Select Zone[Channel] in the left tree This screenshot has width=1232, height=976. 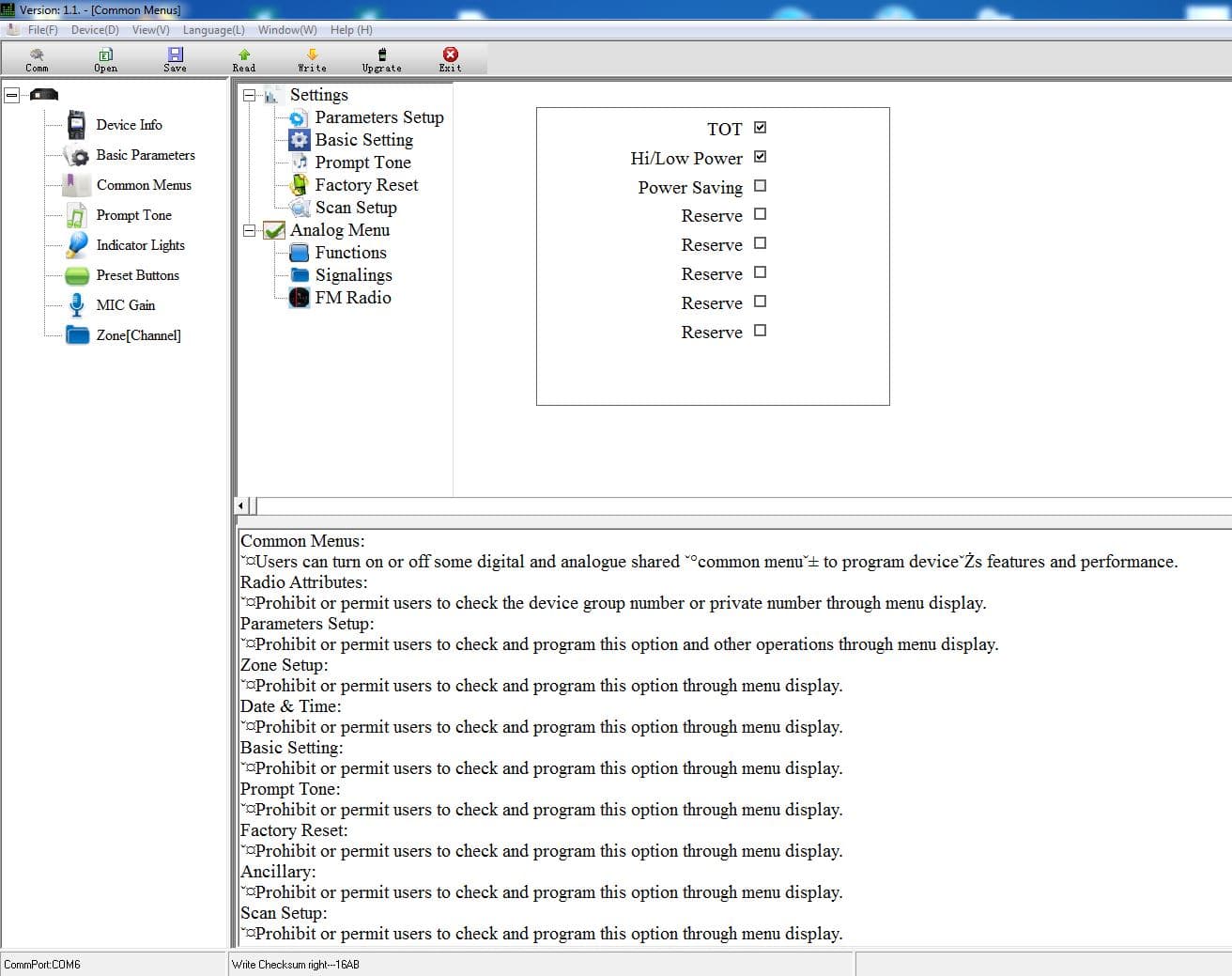pyautogui.click(x=138, y=335)
